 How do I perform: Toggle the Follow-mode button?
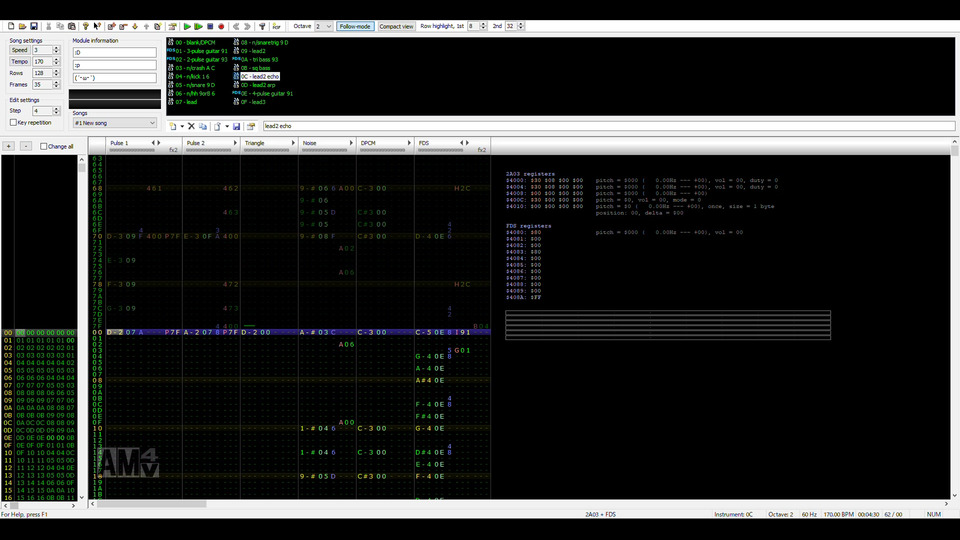[x=355, y=26]
